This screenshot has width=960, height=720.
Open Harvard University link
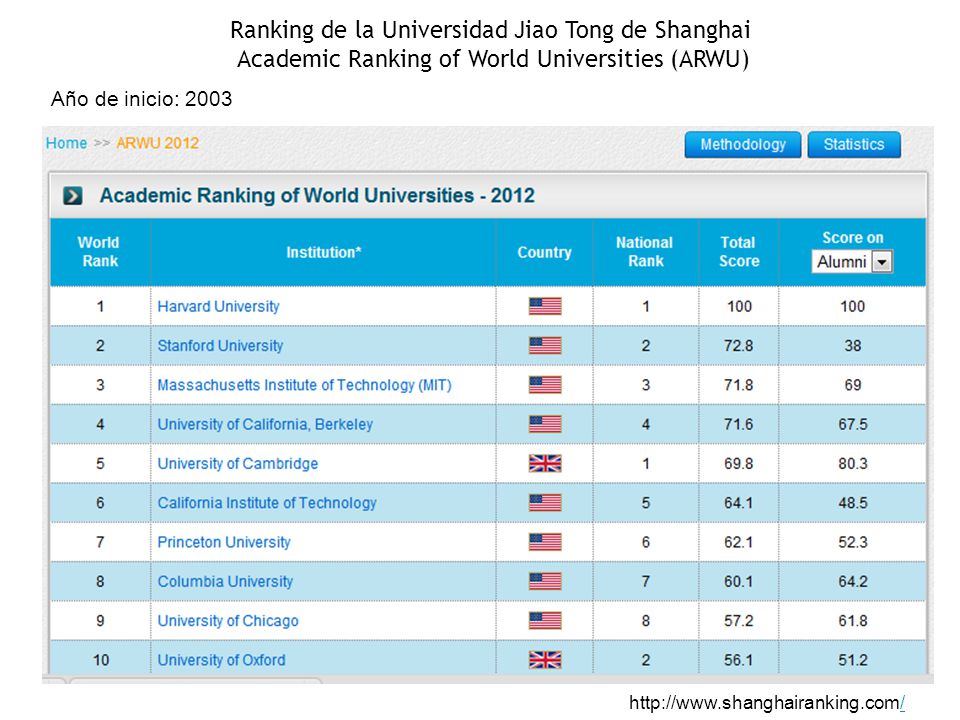coord(219,306)
